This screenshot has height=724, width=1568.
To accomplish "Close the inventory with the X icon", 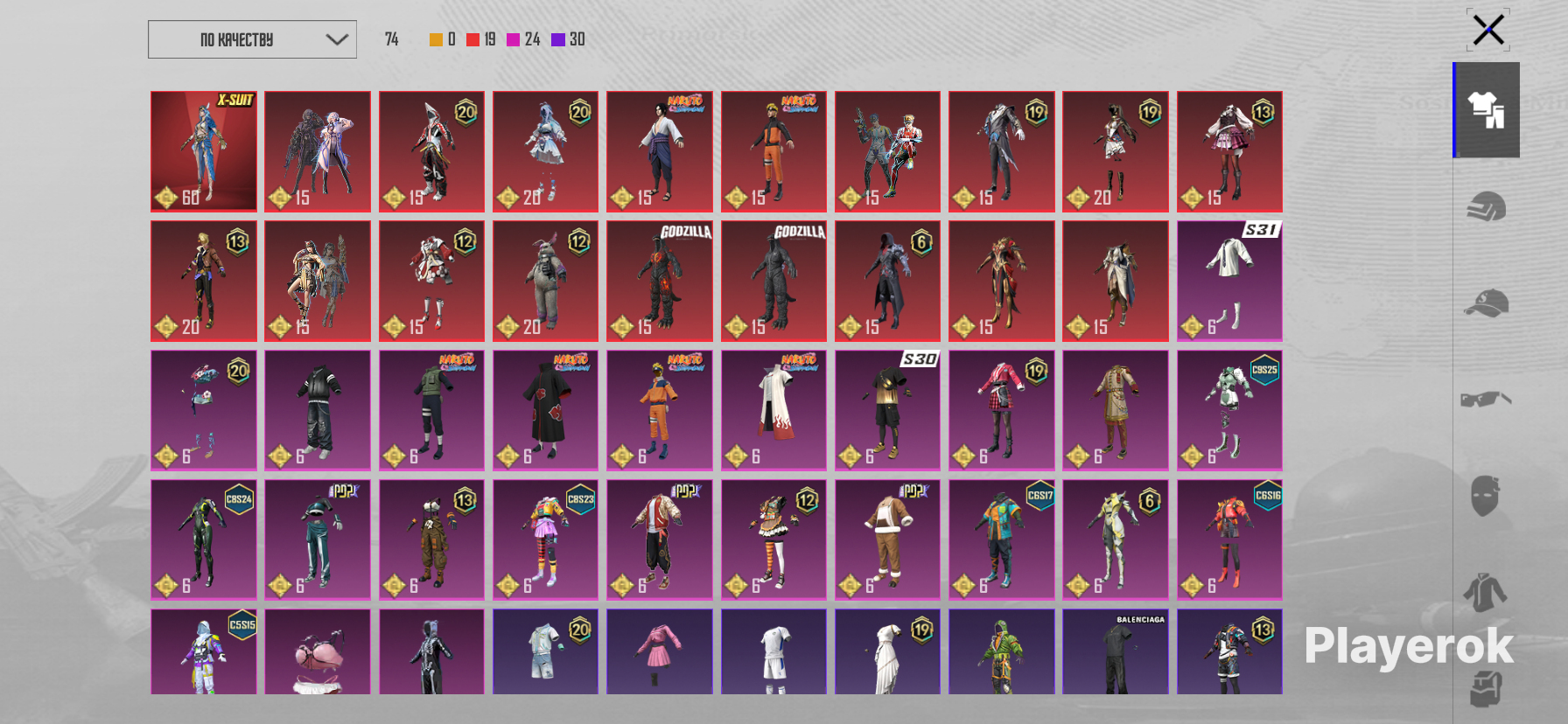I will (x=1488, y=30).
